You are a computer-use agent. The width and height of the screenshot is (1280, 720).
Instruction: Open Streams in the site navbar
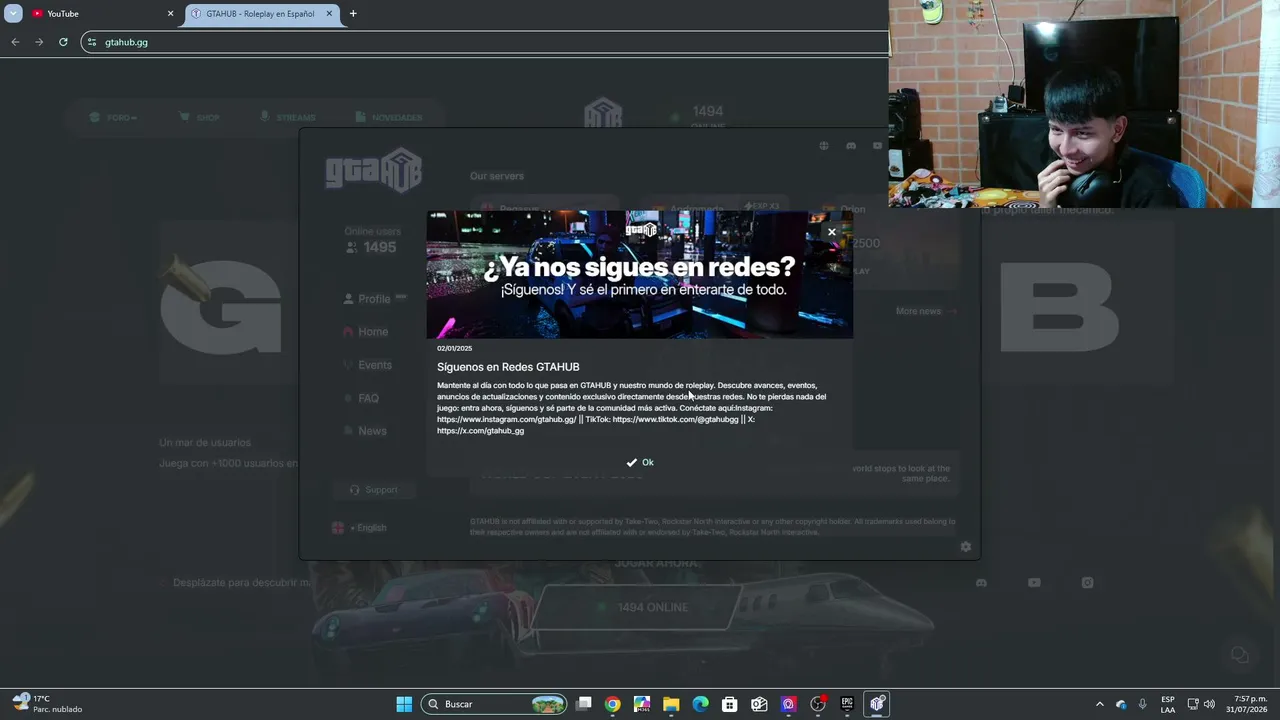pos(288,118)
